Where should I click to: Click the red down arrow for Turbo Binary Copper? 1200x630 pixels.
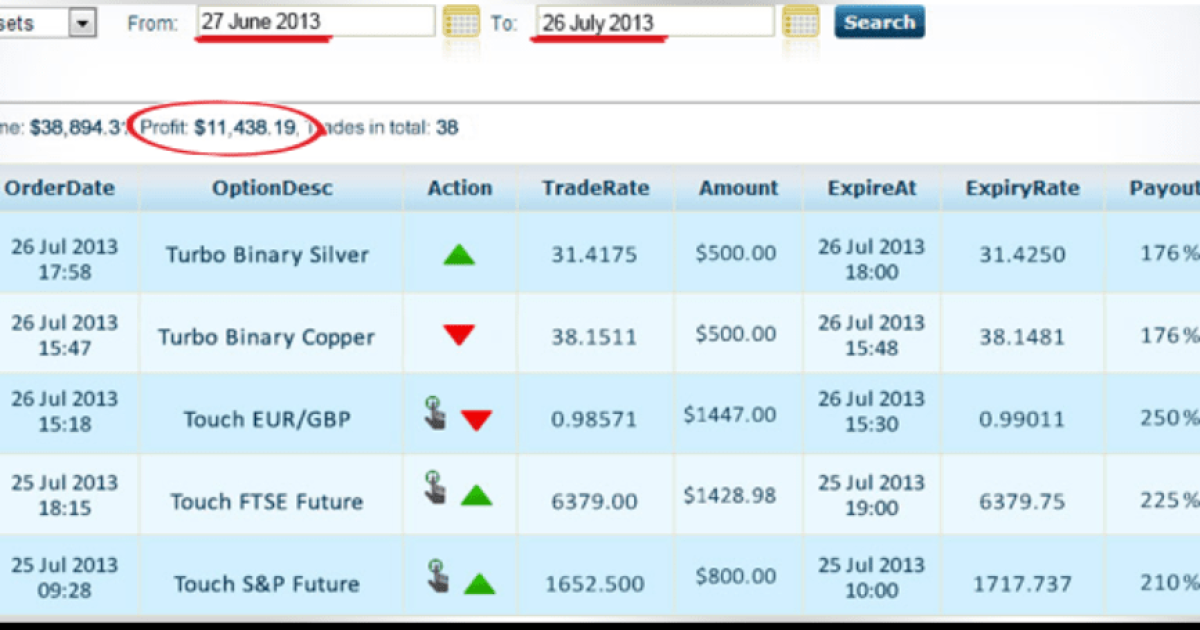tap(459, 336)
